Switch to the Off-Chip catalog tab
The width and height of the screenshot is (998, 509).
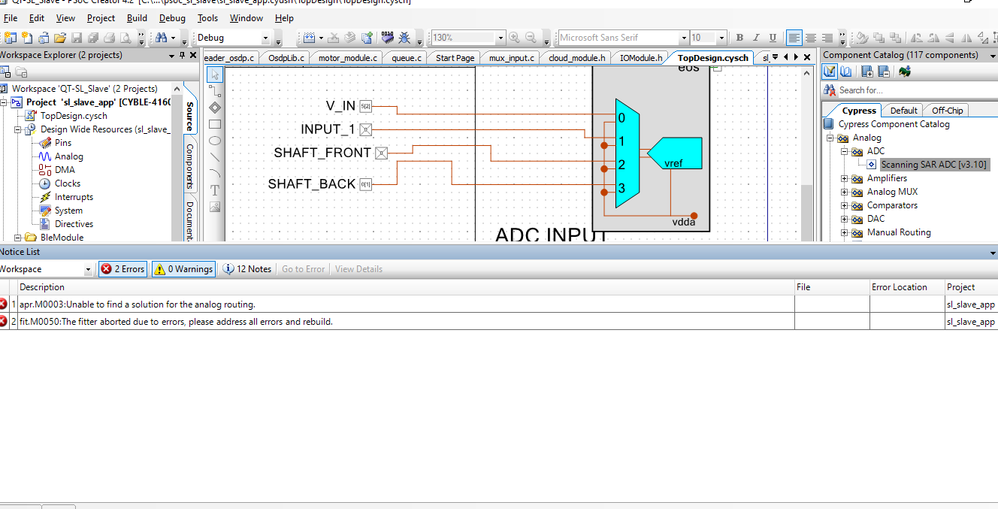[x=947, y=110]
